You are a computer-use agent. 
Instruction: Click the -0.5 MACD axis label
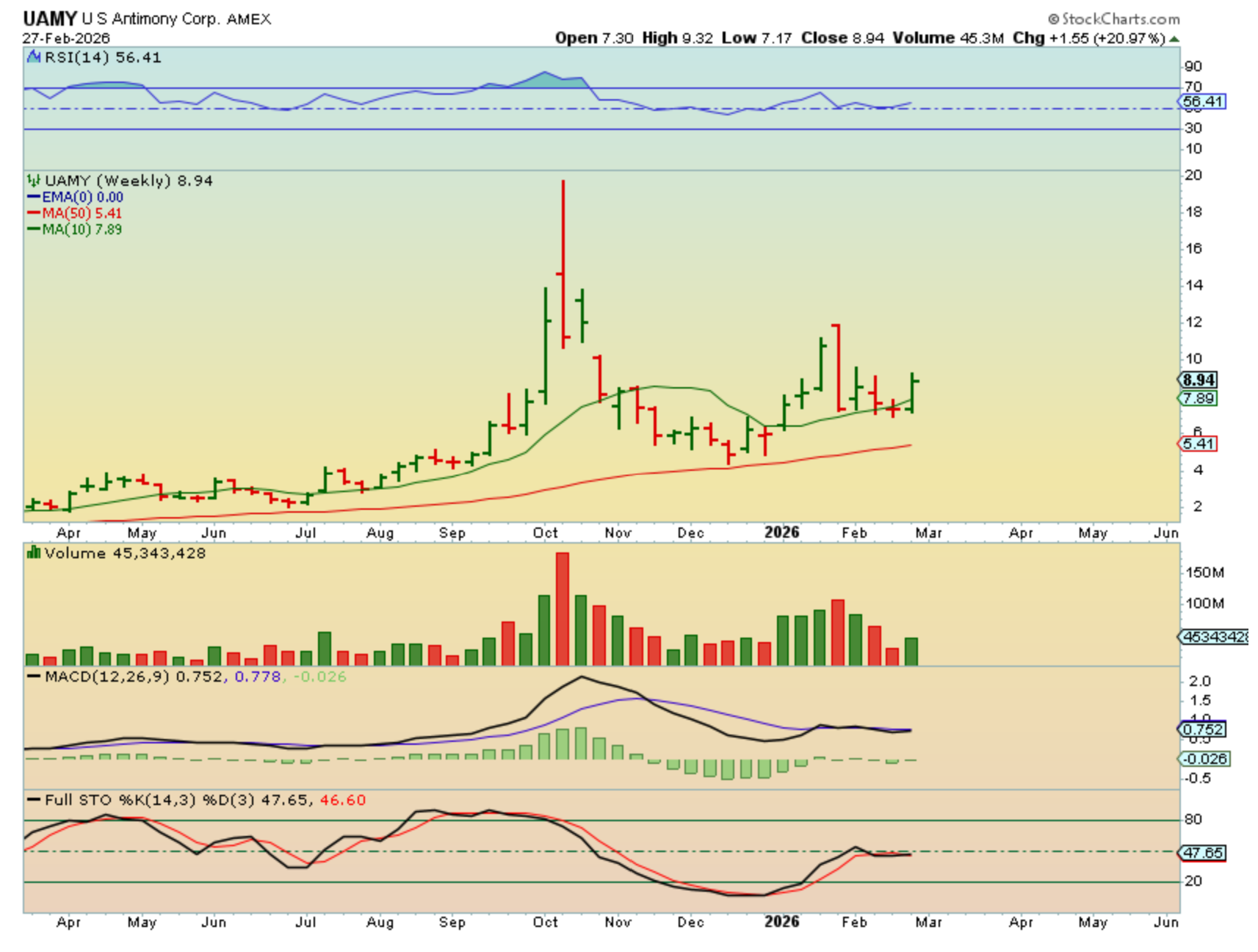(x=1196, y=778)
